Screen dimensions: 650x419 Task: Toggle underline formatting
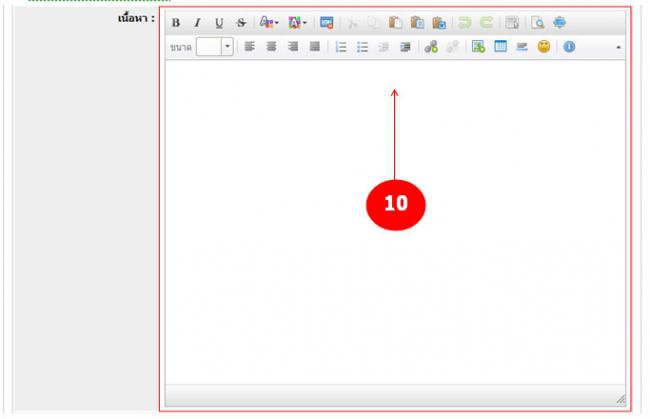(x=219, y=23)
